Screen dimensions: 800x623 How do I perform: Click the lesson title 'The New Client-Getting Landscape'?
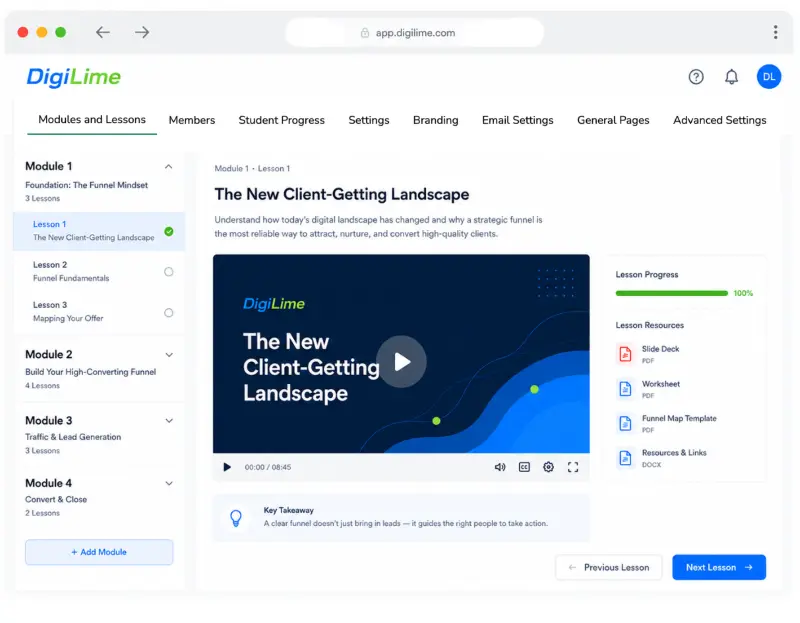(342, 194)
